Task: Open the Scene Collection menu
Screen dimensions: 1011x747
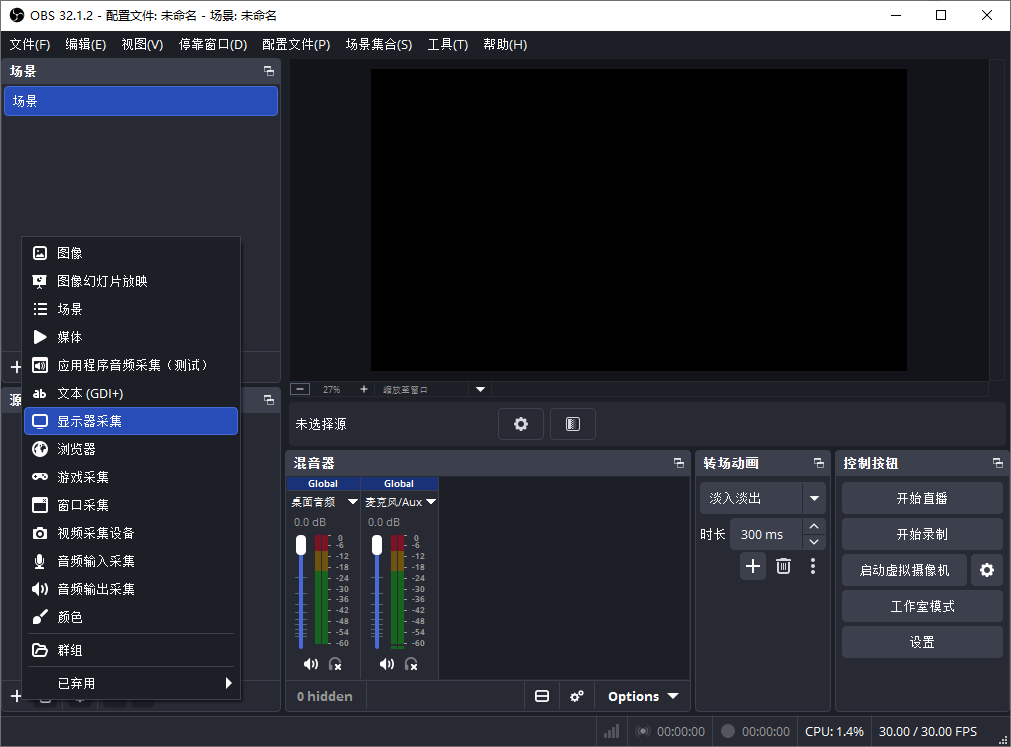Action: [x=378, y=44]
